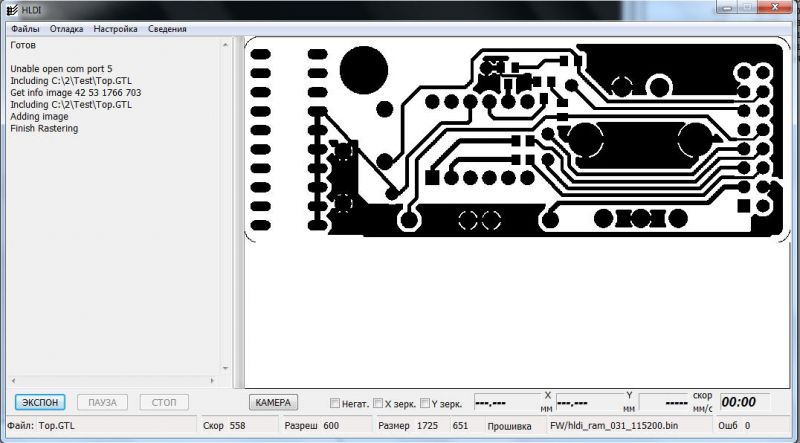Click the log horizontal scroll left arrow

13,380
